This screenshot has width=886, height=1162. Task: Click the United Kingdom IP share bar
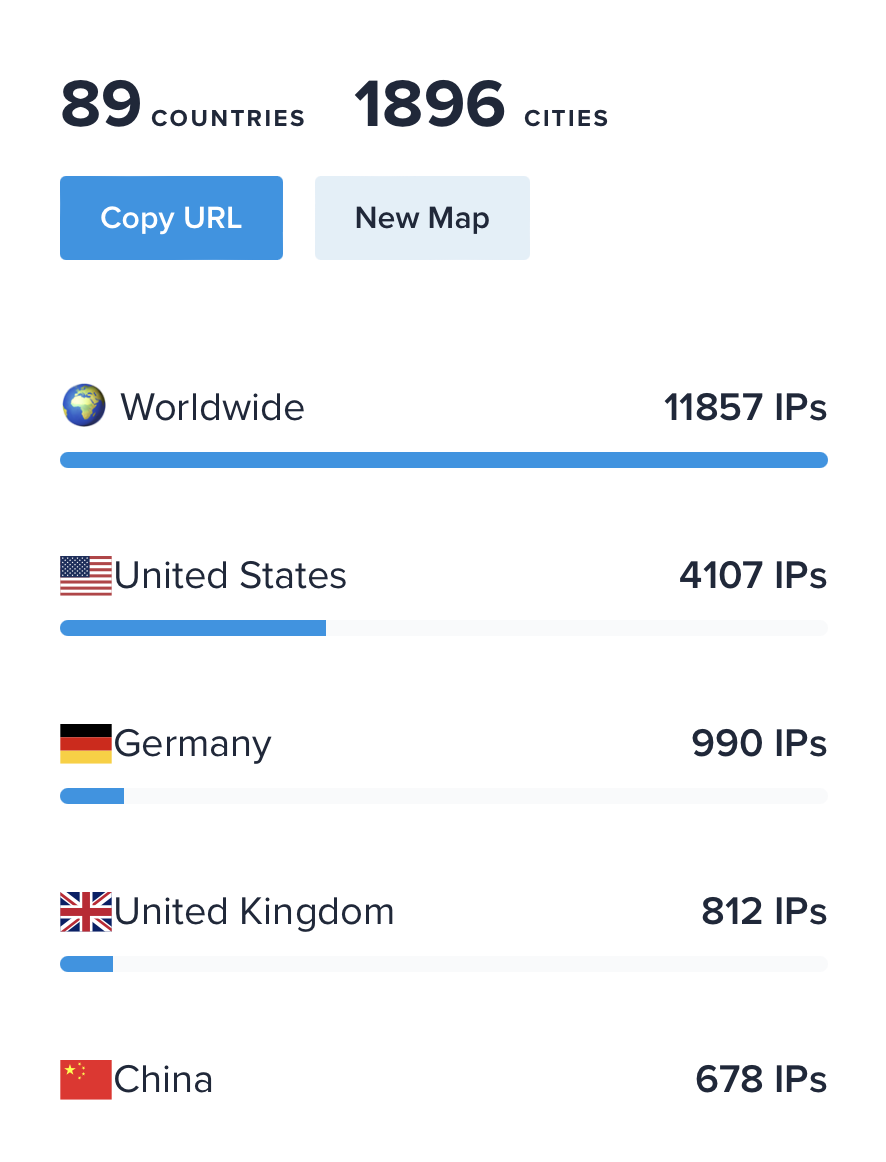443,964
